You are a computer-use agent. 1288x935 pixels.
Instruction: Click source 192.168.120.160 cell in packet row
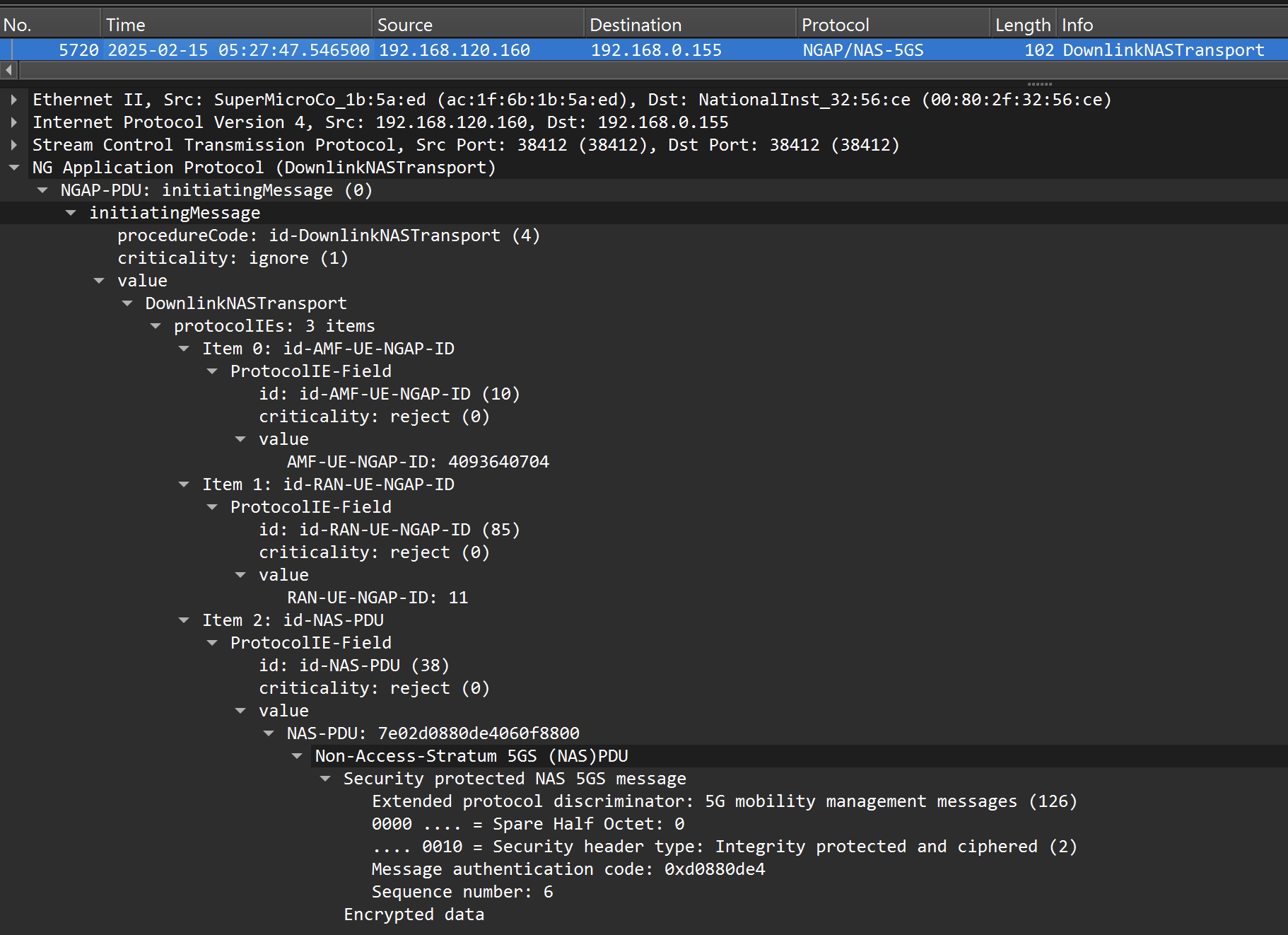click(455, 50)
